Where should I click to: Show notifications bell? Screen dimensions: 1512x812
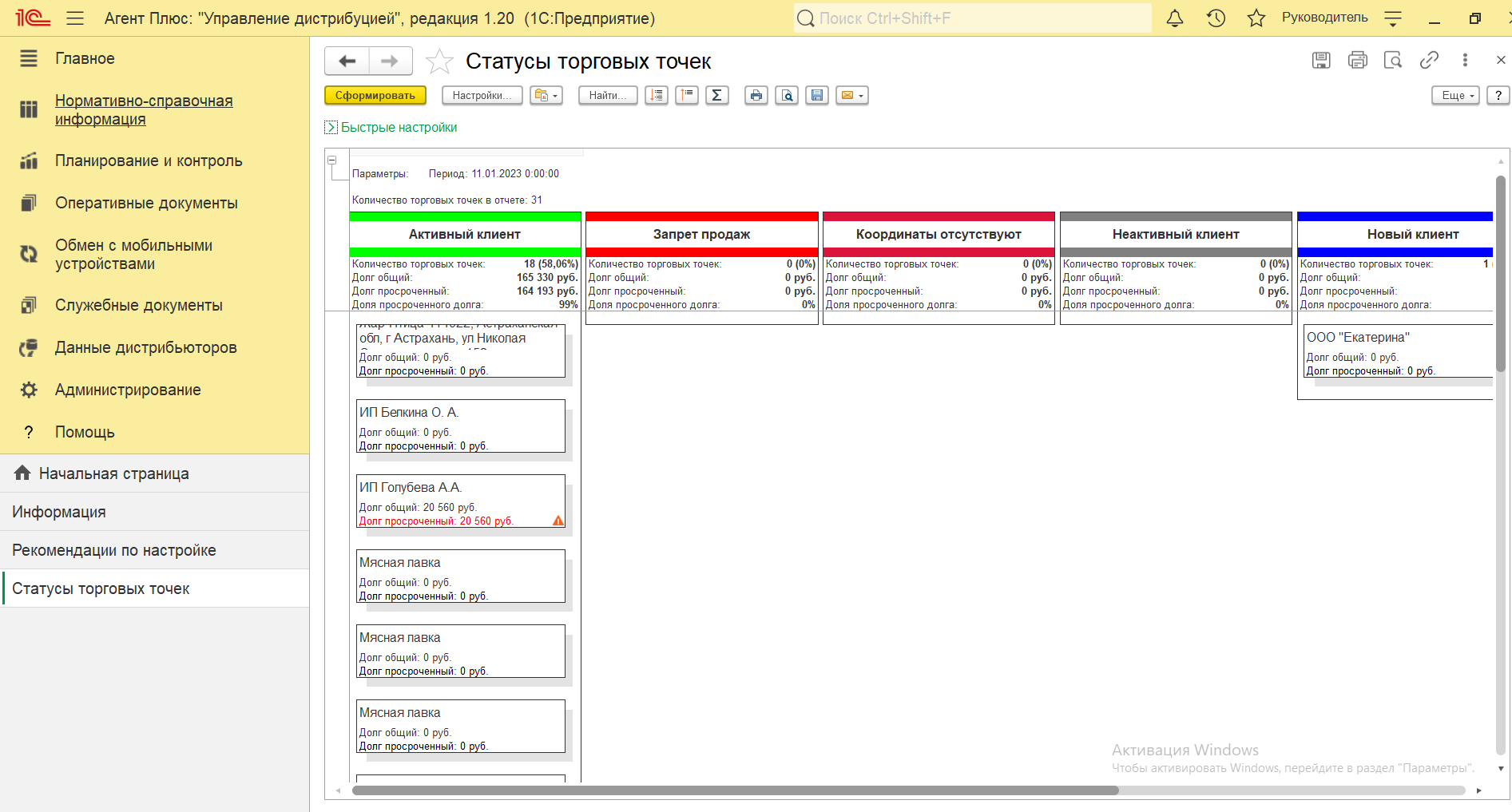coord(1175,18)
